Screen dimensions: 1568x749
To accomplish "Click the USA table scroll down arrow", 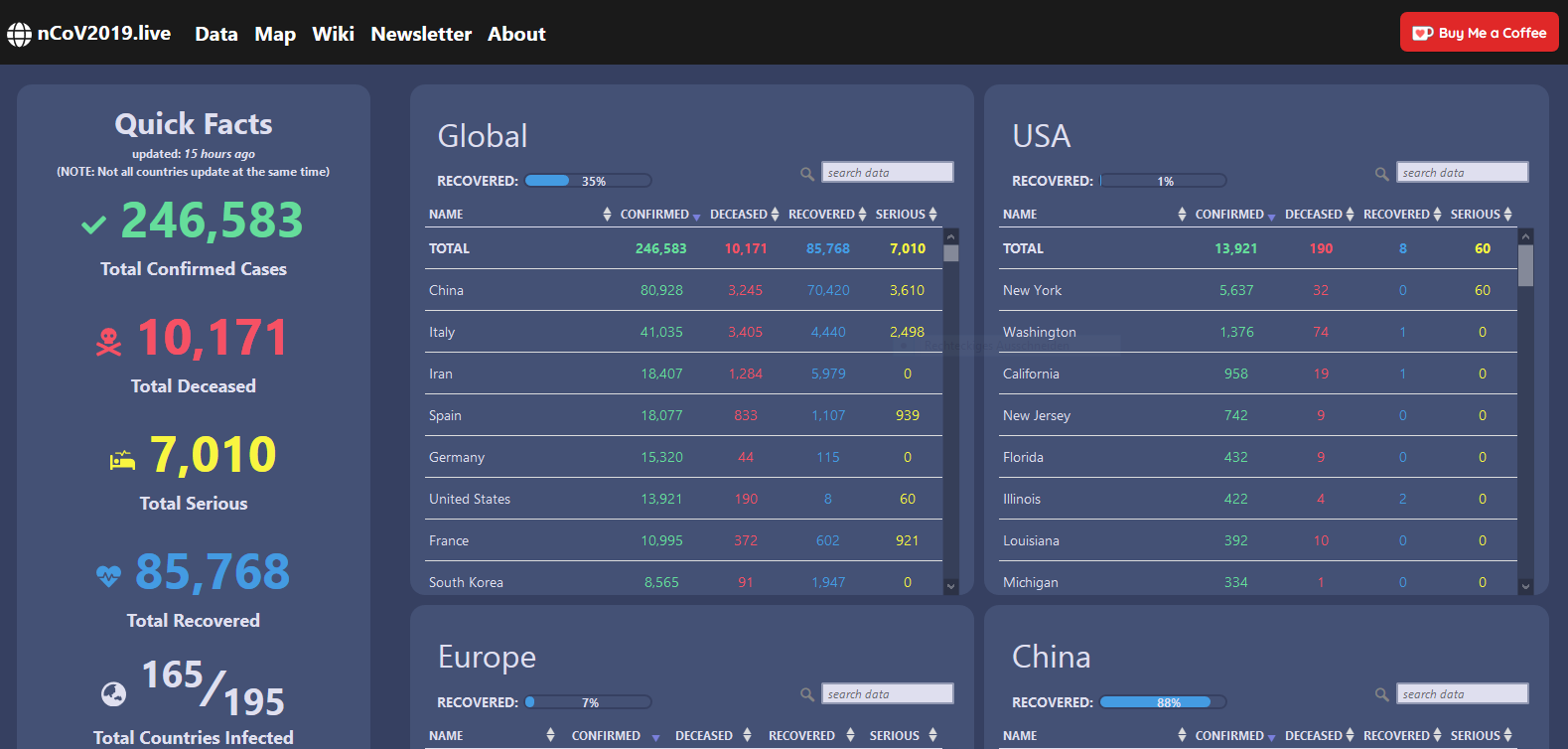I will [1526, 586].
